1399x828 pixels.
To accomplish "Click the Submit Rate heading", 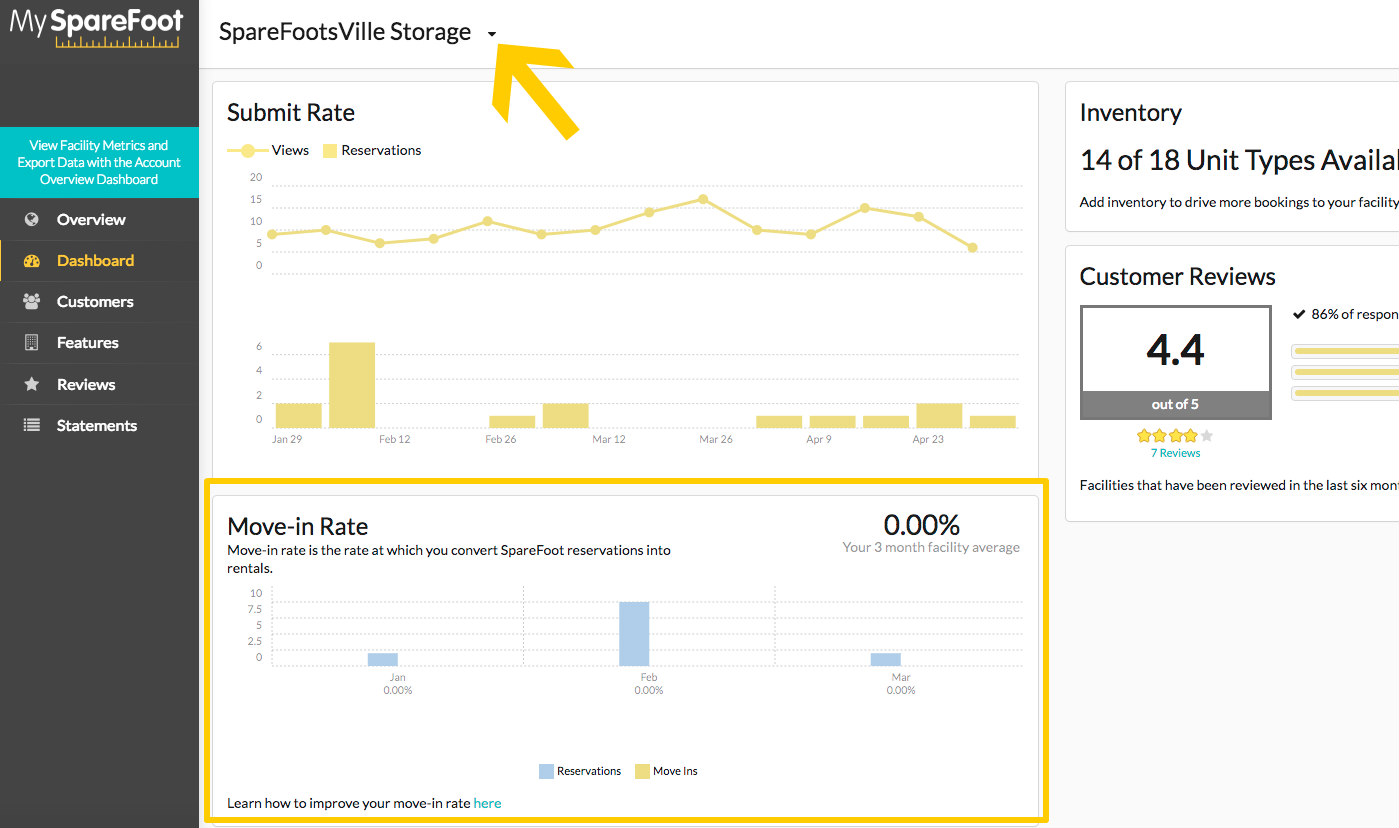I will pyautogui.click(x=291, y=113).
